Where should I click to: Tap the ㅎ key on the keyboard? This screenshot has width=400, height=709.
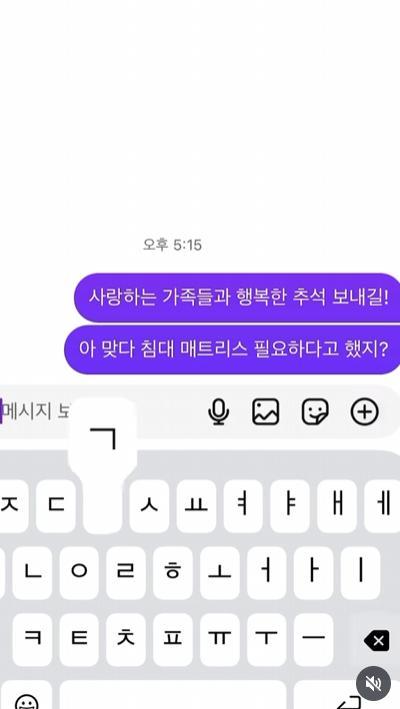pos(173,573)
